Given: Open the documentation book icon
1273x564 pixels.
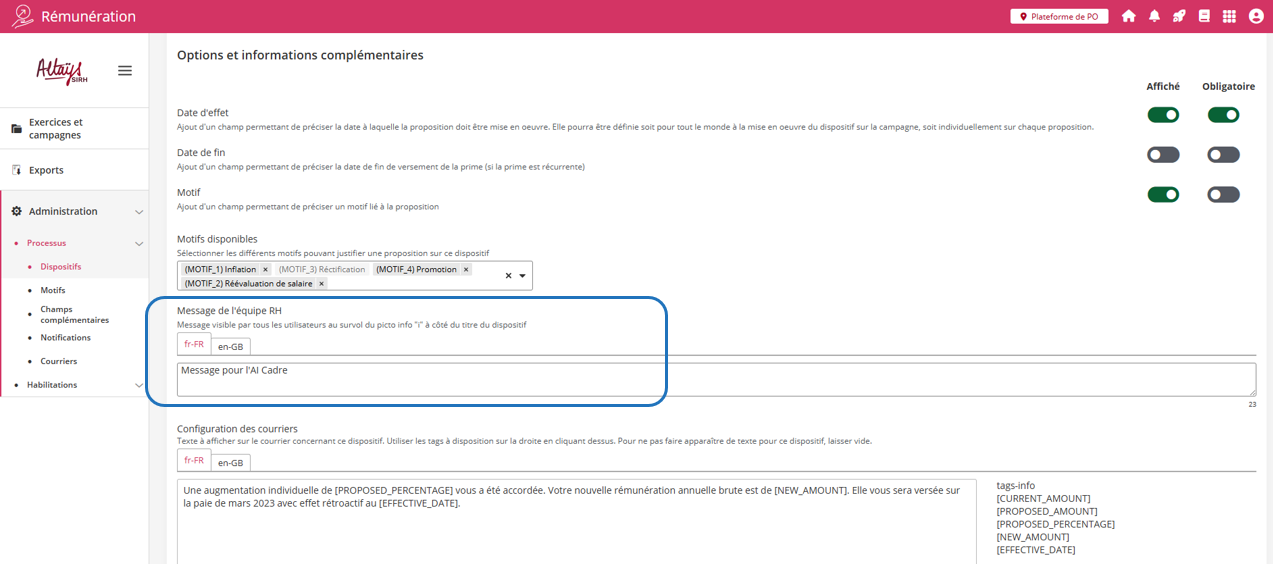Looking at the screenshot, I should coord(1204,16).
